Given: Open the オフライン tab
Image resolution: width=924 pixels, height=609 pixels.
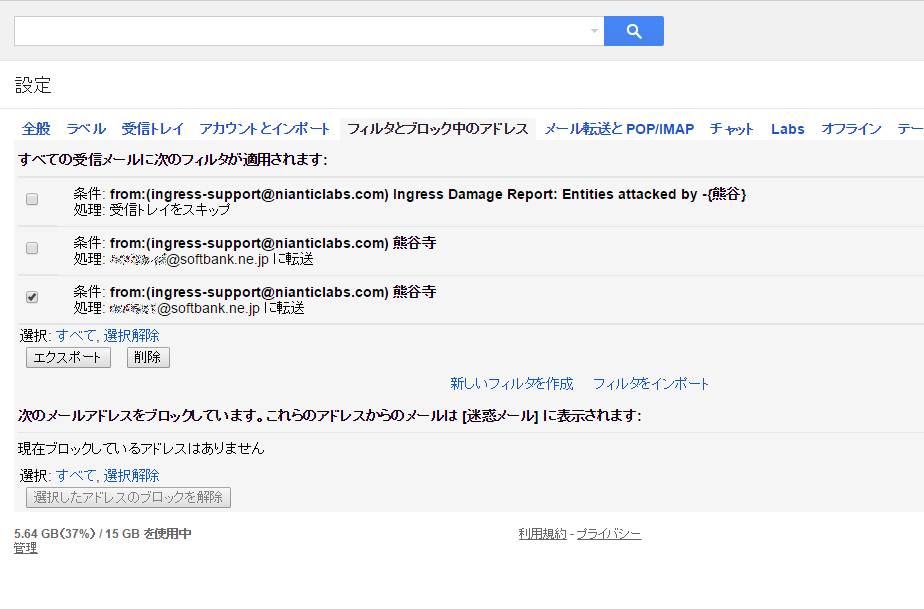Looking at the screenshot, I should (x=851, y=129).
